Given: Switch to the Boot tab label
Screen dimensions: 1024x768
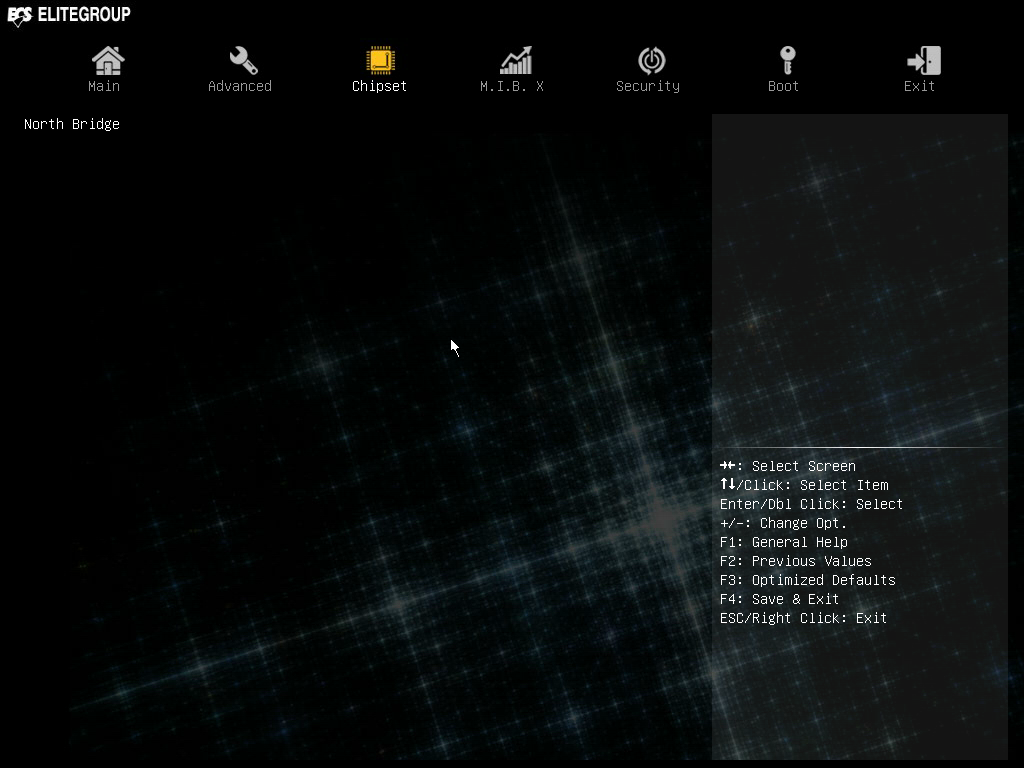Looking at the screenshot, I should [784, 86].
